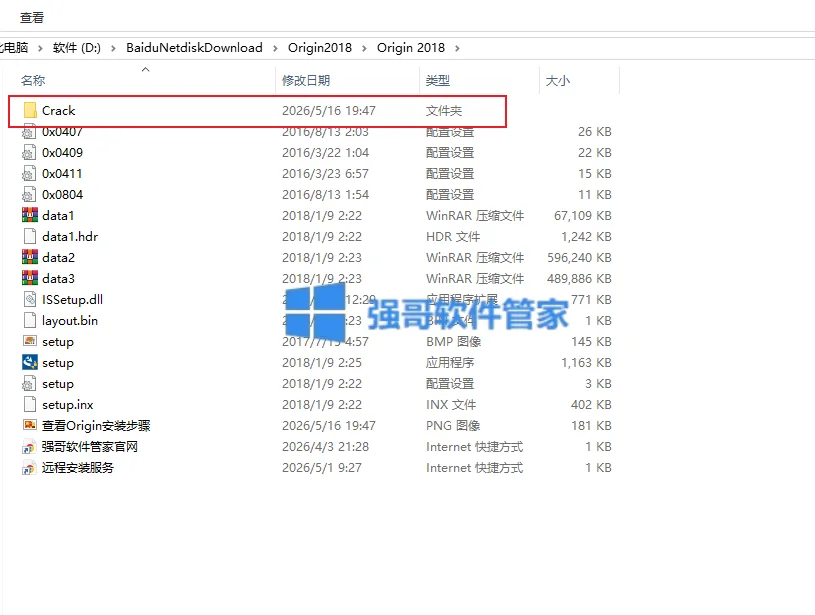Select the setup config settings icon
The height and width of the screenshot is (615, 815).
click(x=29, y=383)
